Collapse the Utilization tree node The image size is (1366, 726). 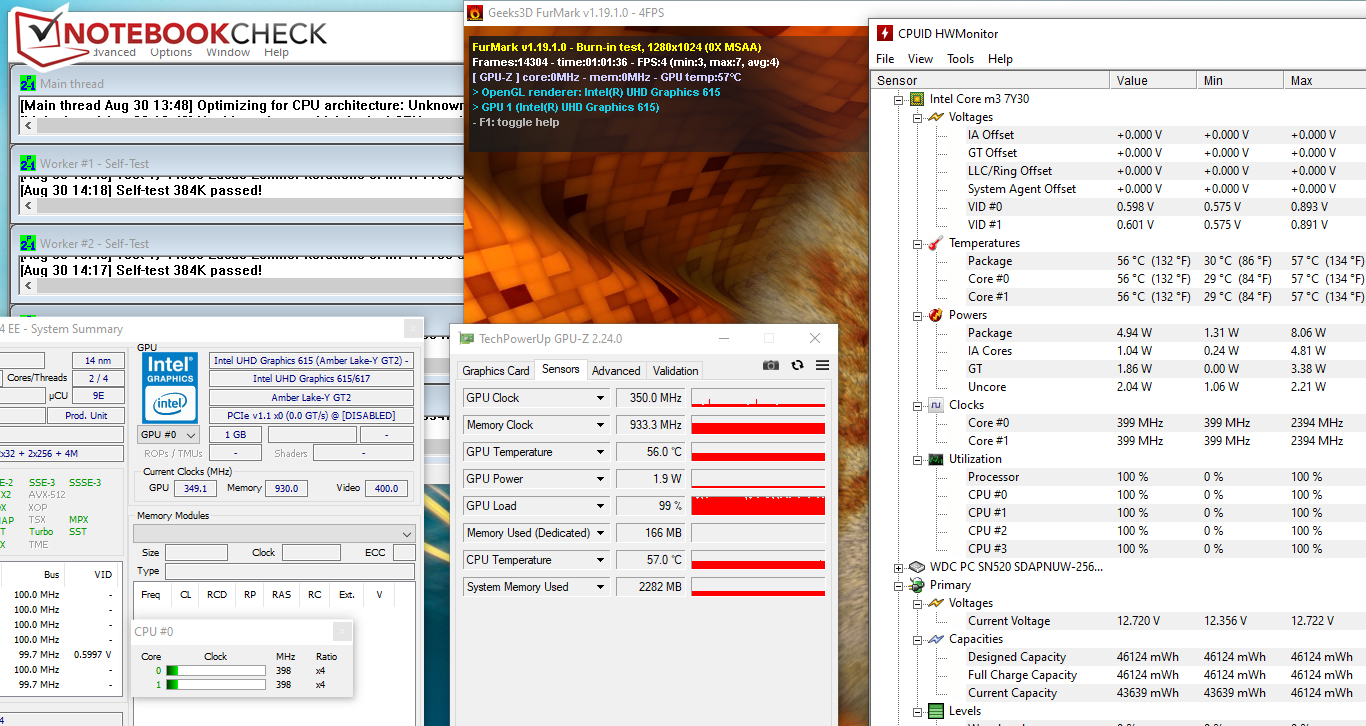[917, 459]
